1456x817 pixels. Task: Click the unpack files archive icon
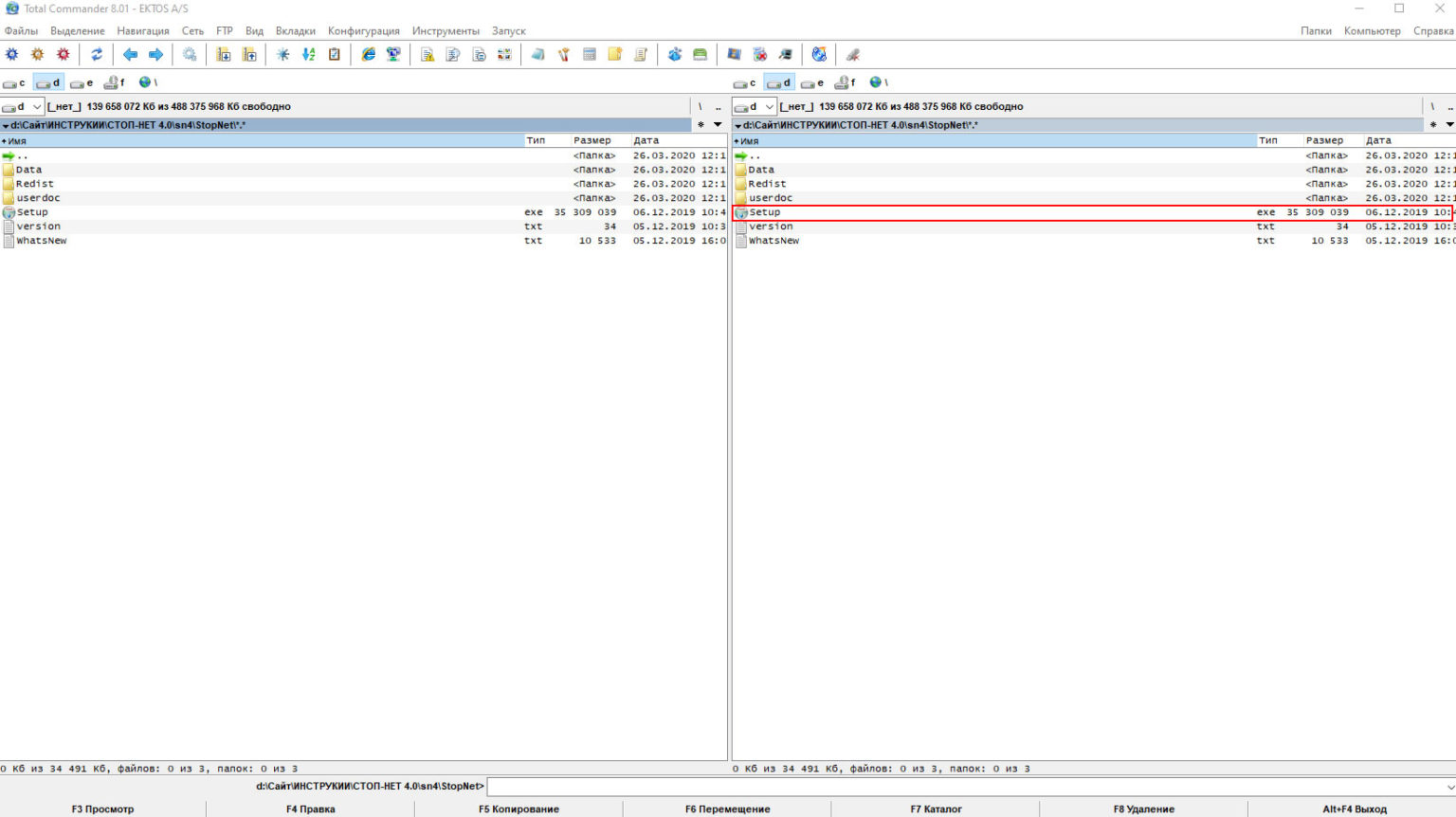pyautogui.click(x=249, y=55)
